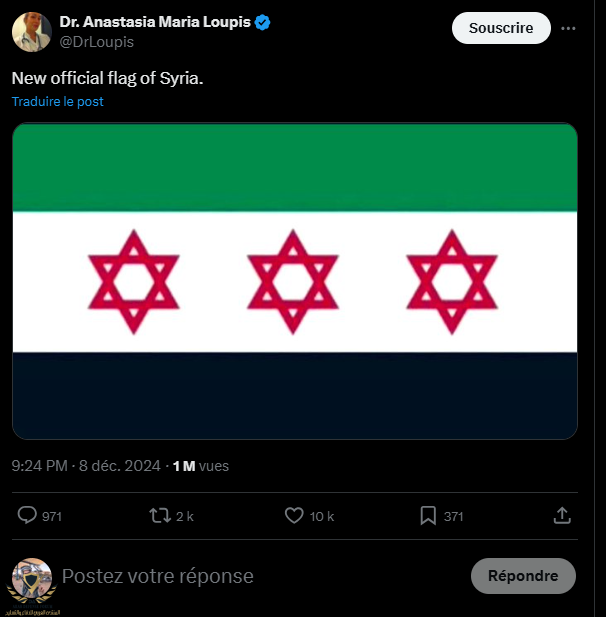Click the 1 M vues count
The height and width of the screenshot is (617, 606).
pos(200,466)
